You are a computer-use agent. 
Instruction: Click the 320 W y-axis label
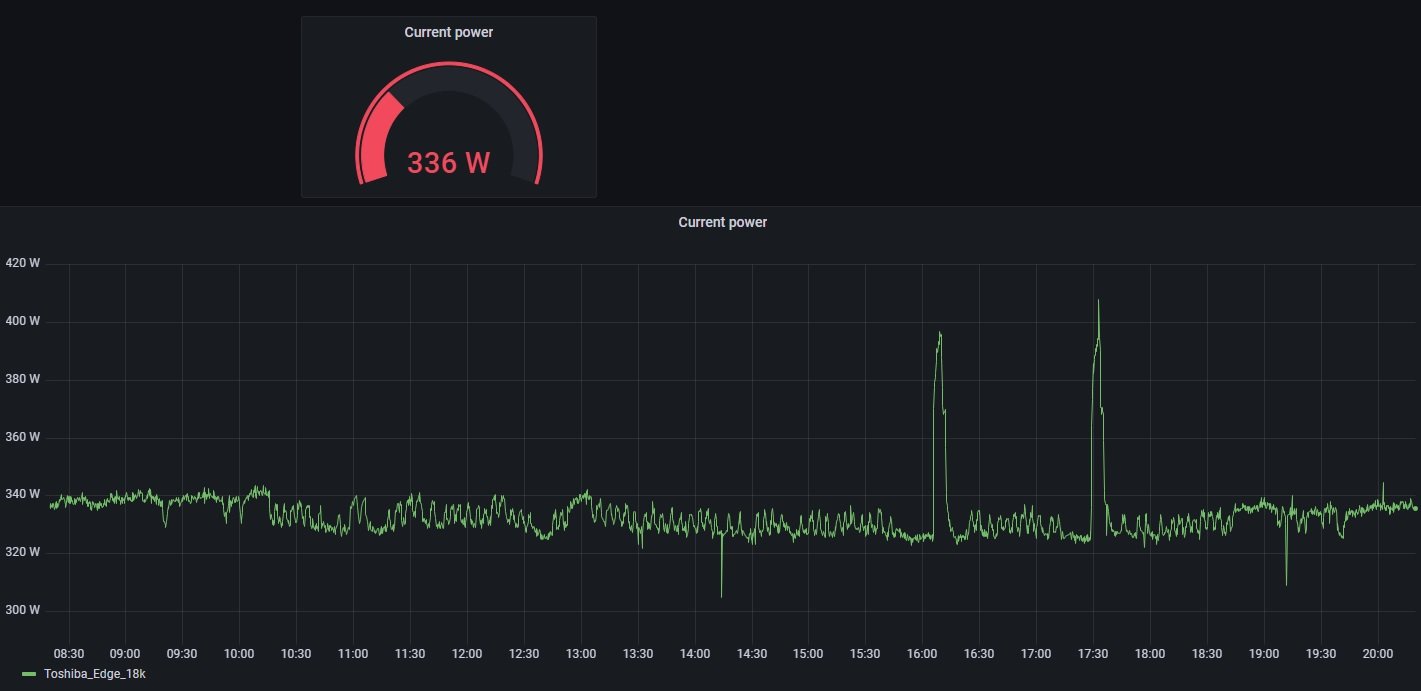pyautogui.click(x=23, y=552)
